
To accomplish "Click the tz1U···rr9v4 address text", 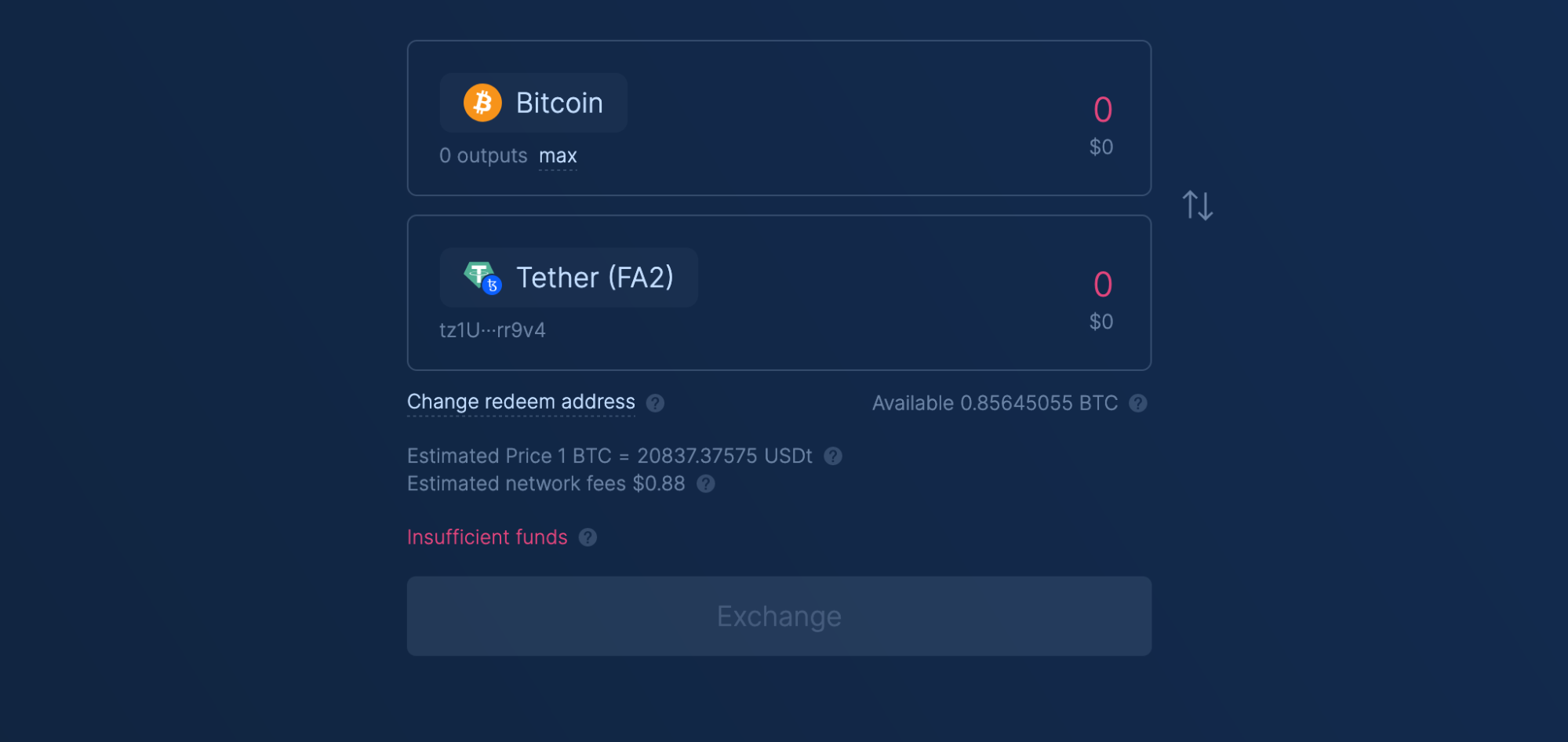I will (x=492, y=330).
